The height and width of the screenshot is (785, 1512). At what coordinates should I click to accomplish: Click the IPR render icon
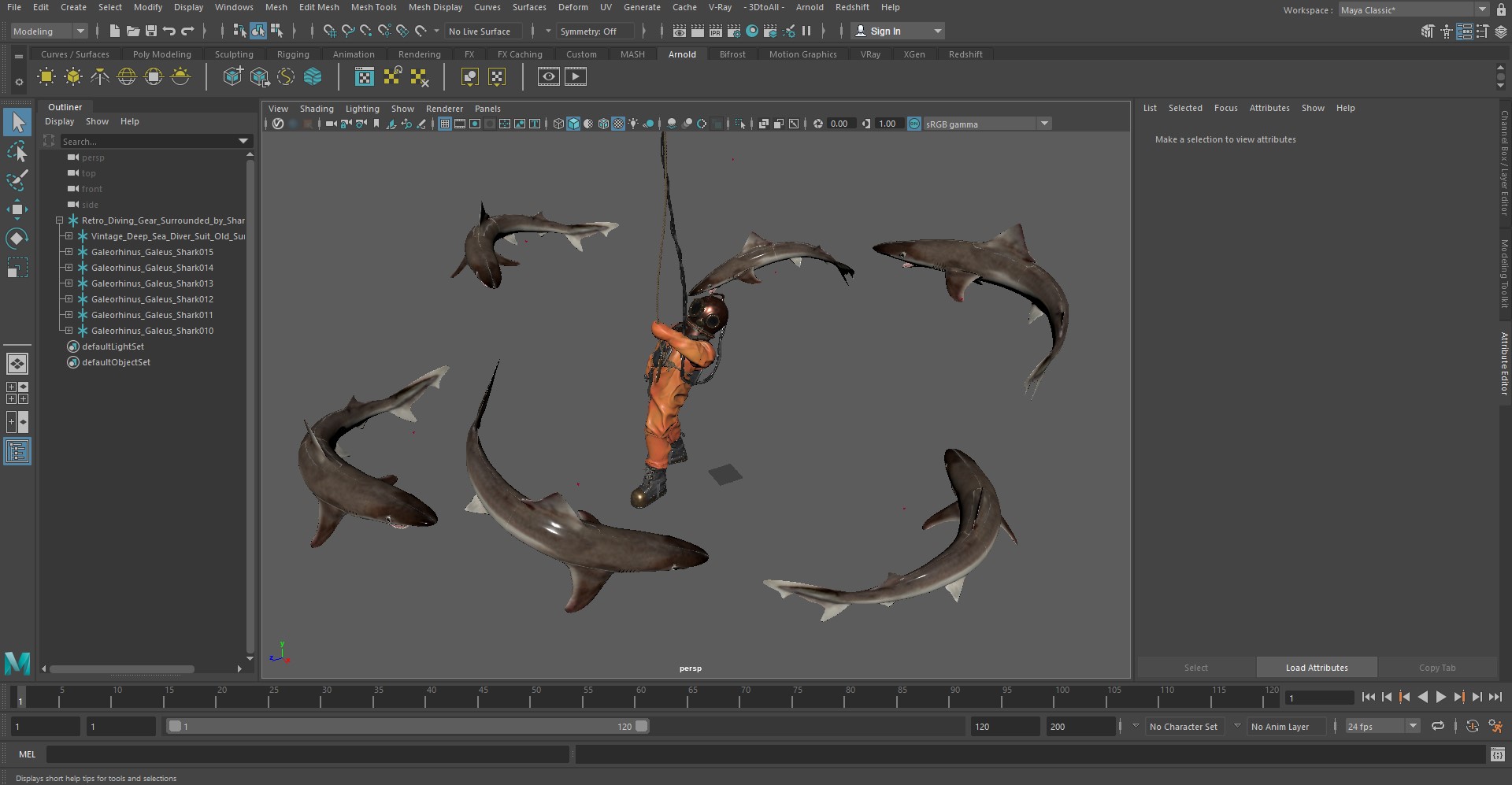pyautogui.click(x=716, y=31)
